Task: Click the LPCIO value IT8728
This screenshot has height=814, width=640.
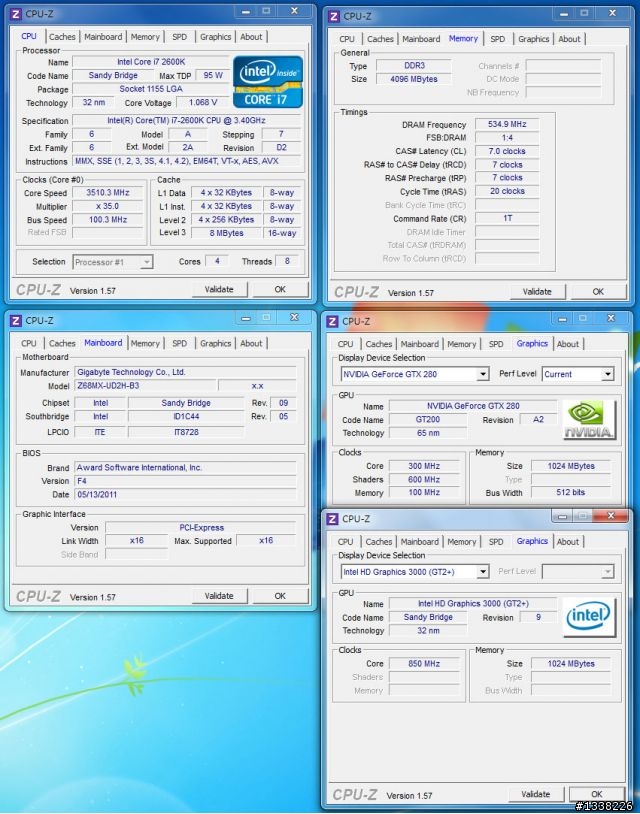Action: pyautogui.click(x=186, y=432)
